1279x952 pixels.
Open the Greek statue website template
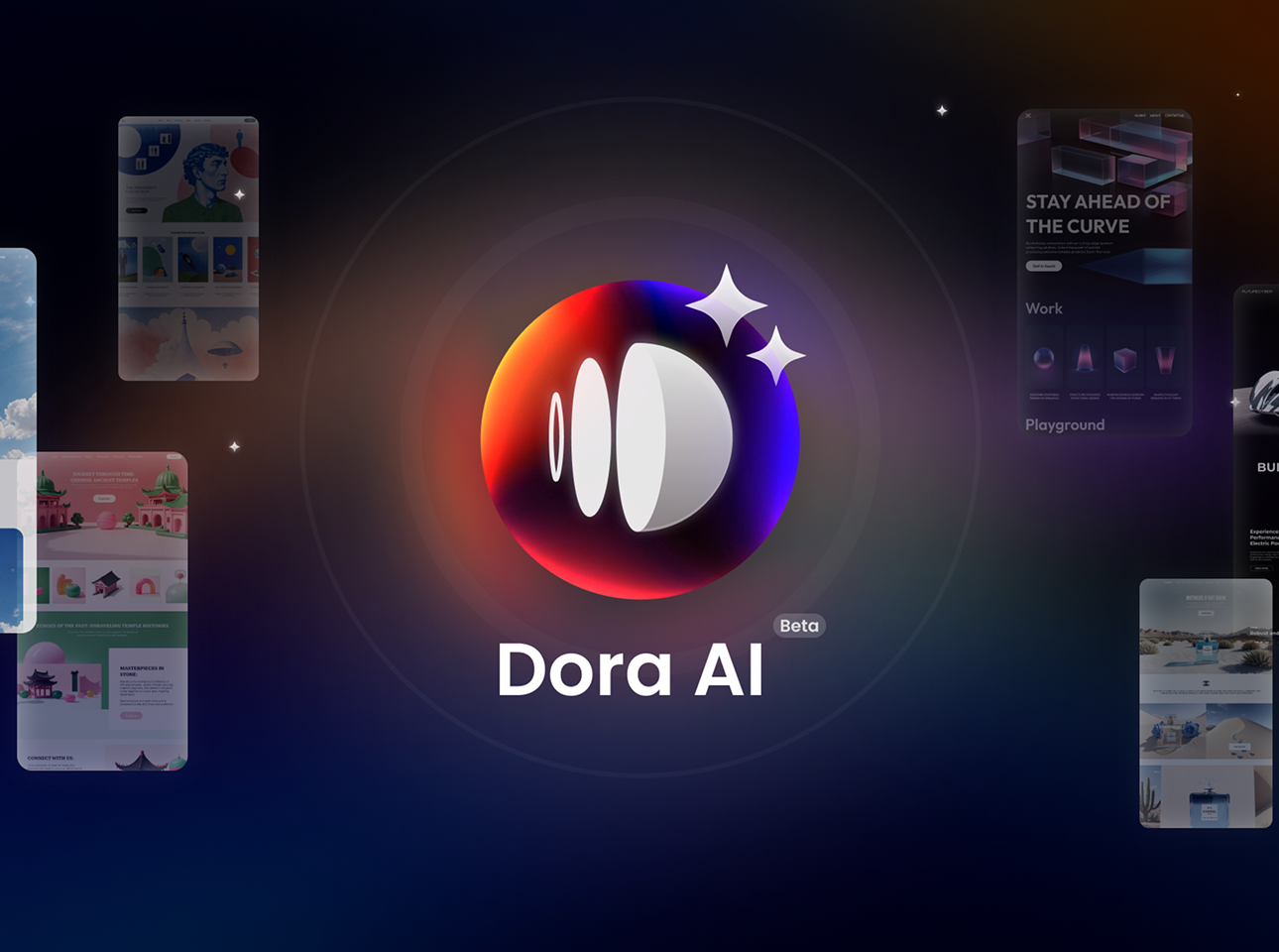tap(188, 248)
